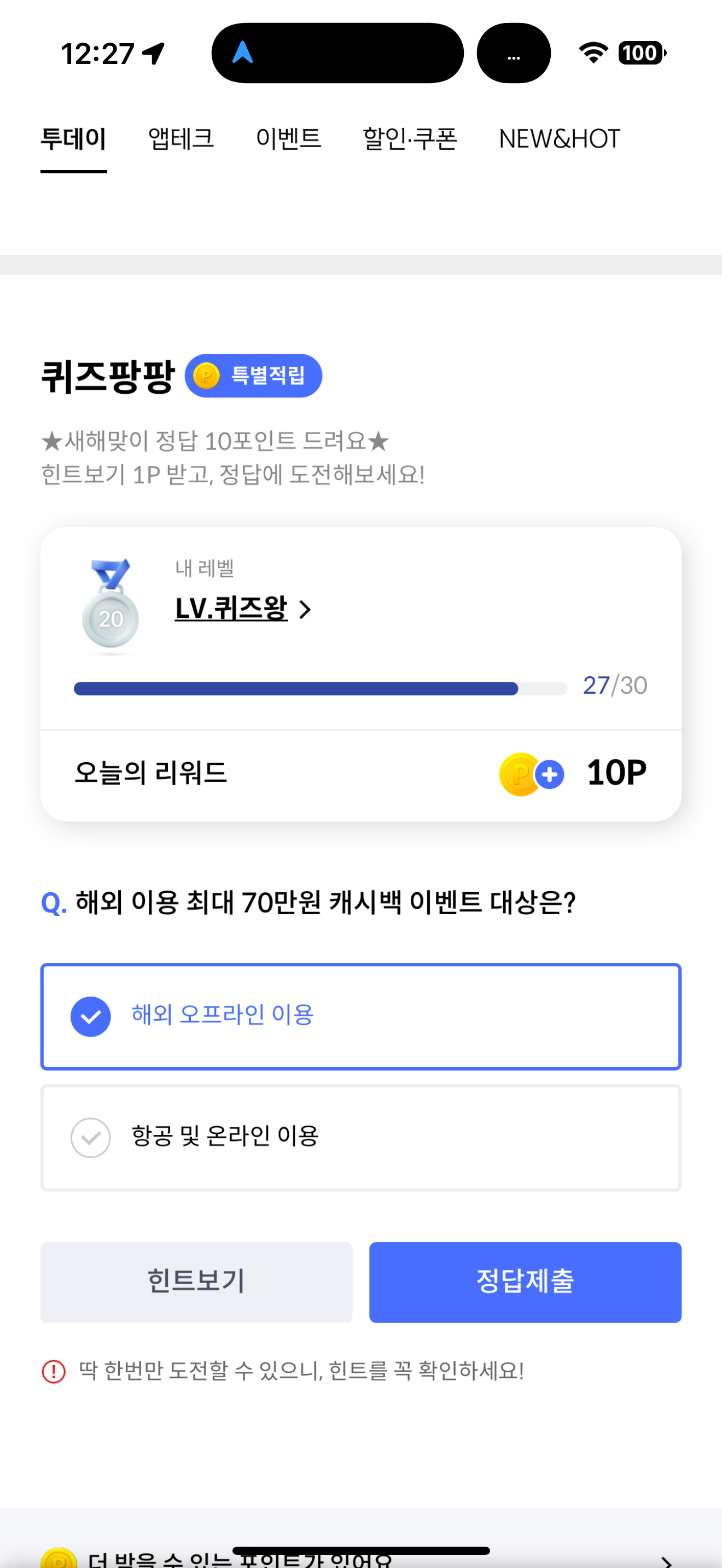Open level details via chevron next to LV.퀴즈왕
The height and width of the screenshot is (1568, 722).
pos(305,609)
